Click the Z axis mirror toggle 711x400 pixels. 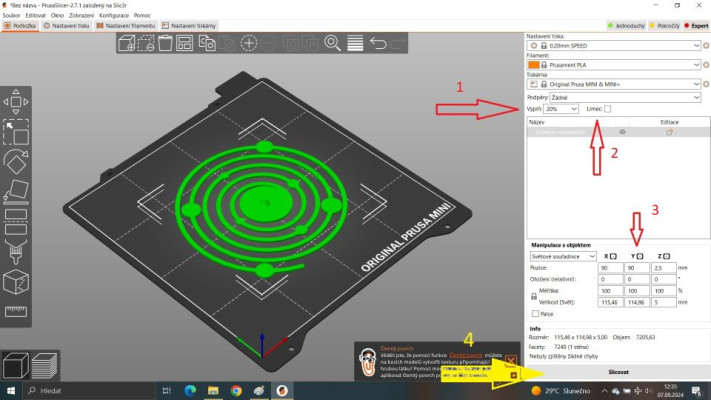[x=667, y=256]
